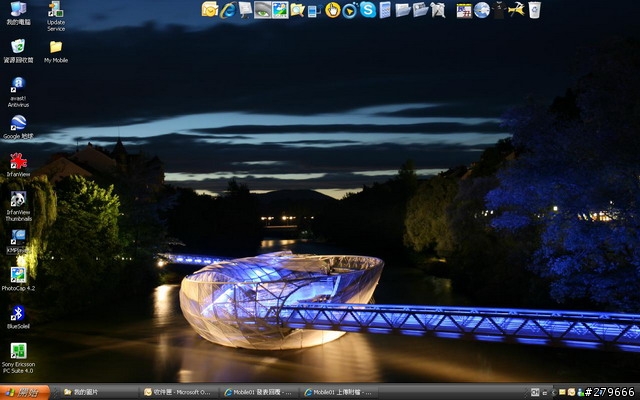Open the BlueSoleil Bluetooth shortcut

pyautogui.click(x=18, y=318)
